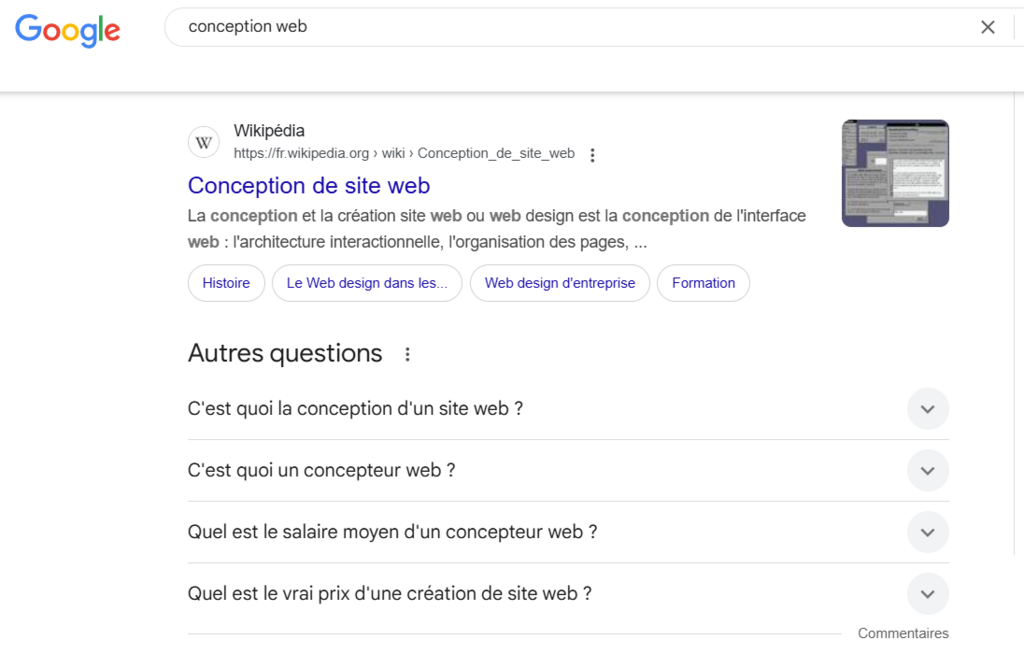The image size is (1024, 654).
Task: Click the Google logo
Action: point(66,31)
